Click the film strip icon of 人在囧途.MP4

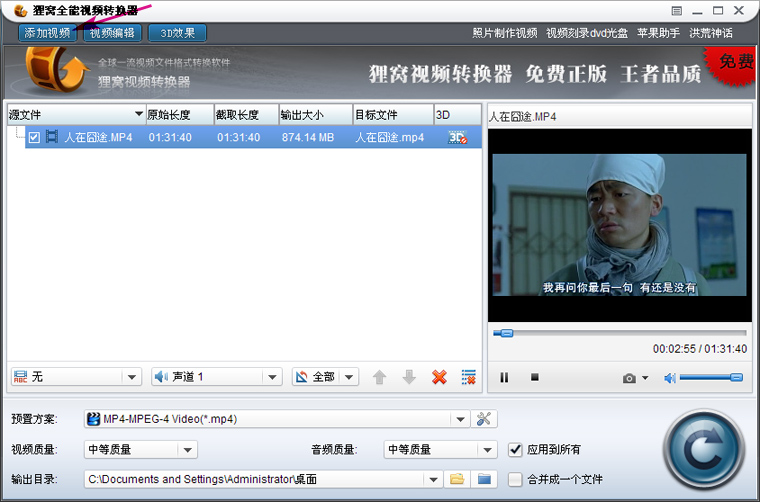52,137
